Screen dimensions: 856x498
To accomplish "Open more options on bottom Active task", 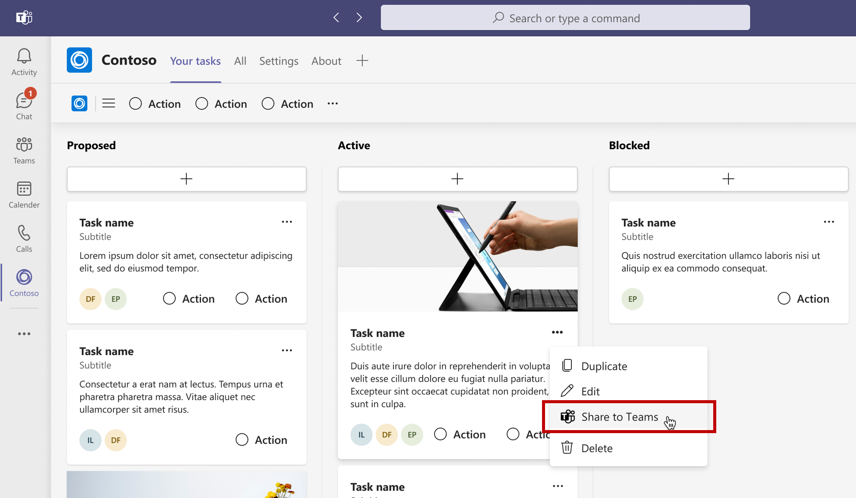I will point(557,486).
